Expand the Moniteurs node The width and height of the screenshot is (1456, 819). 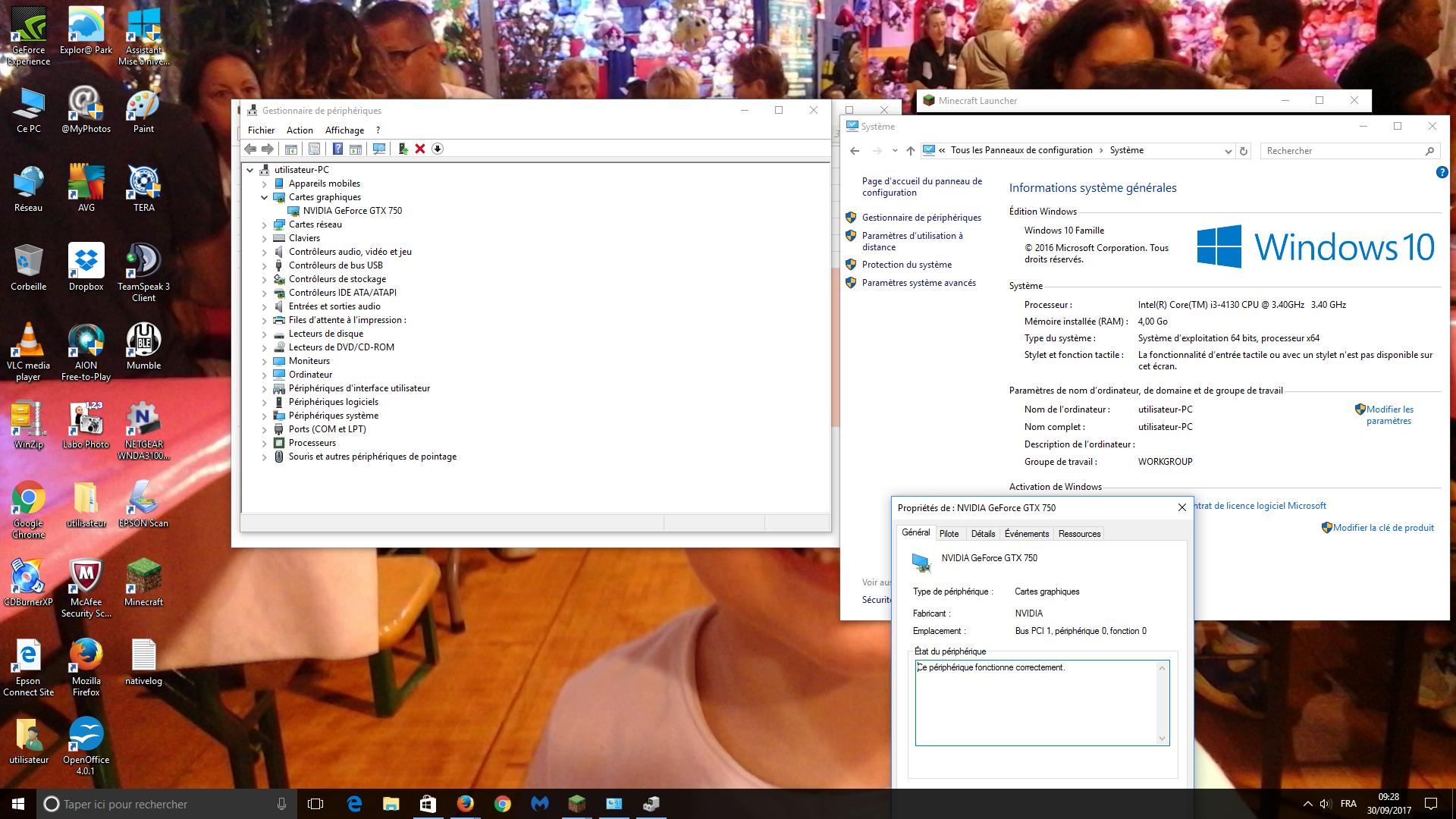(264, 361)
